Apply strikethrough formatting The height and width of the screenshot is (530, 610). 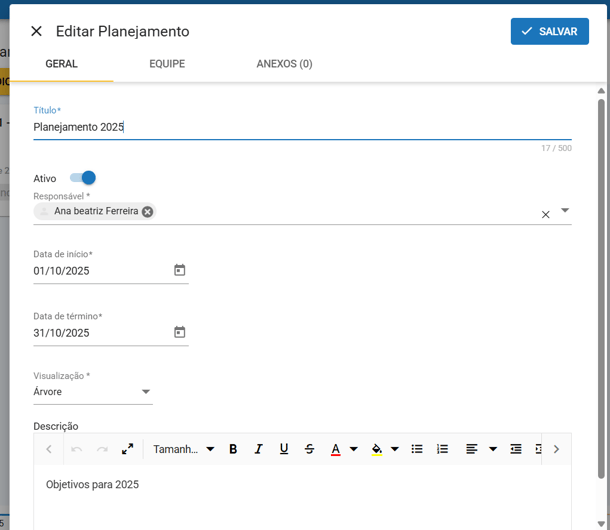point(309,449)
